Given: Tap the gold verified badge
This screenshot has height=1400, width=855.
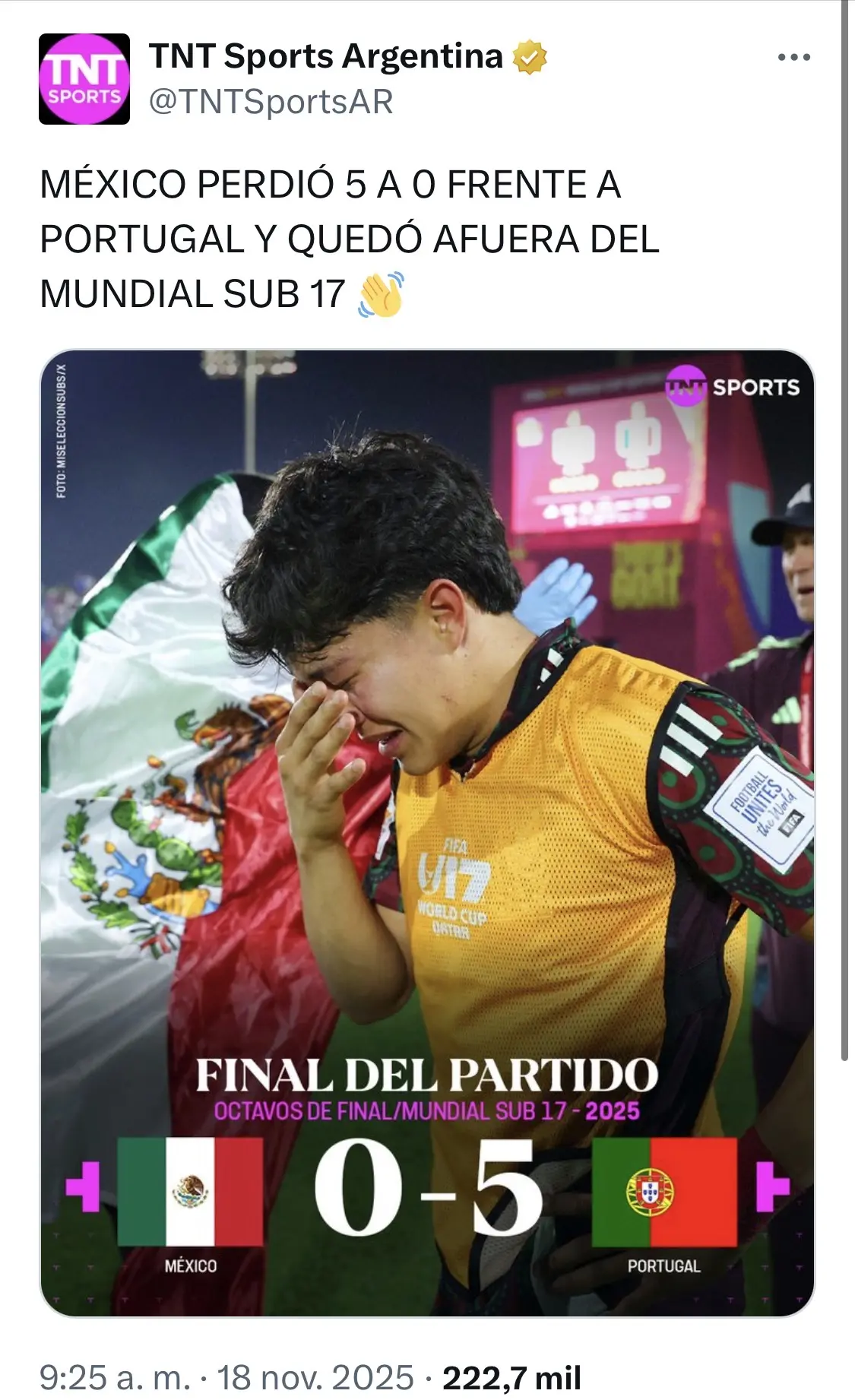Looking at the screenshot, I should tap(530, 58).
